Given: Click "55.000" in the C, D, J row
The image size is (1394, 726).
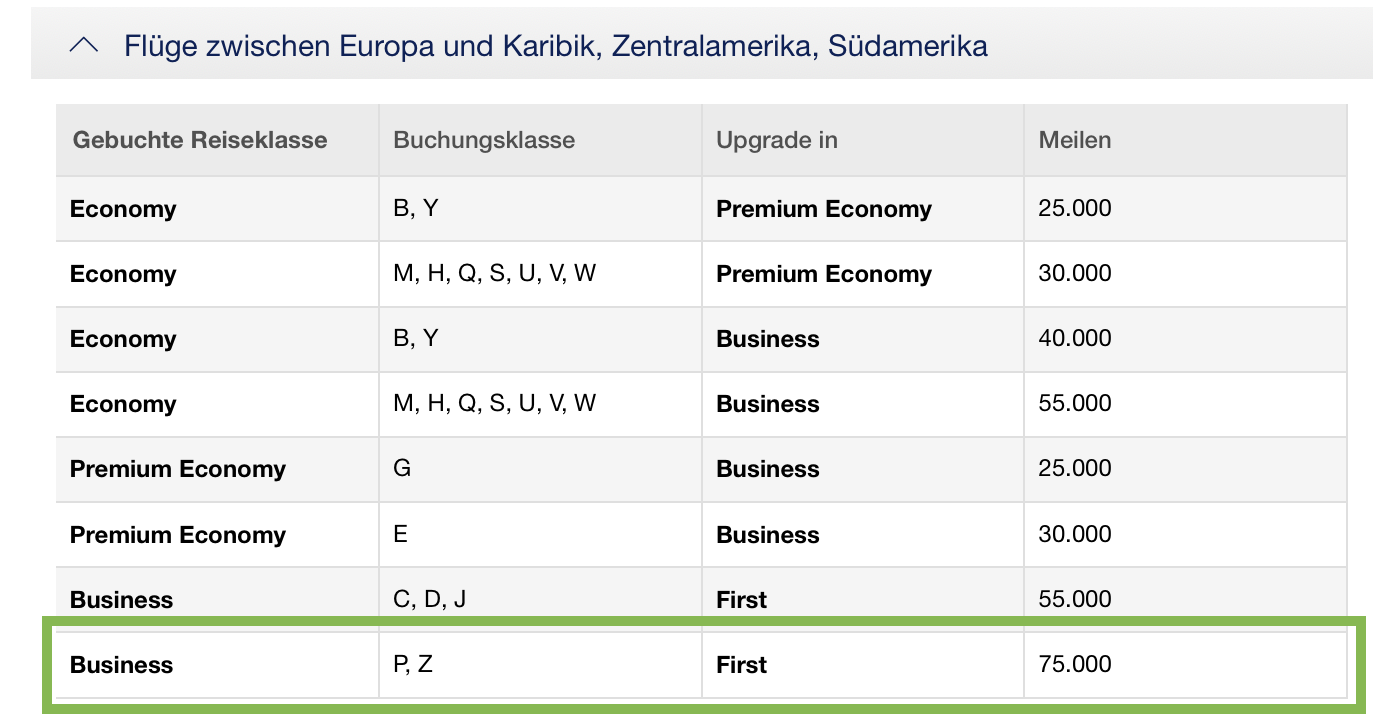Looking at the screenshot, I should click(x=1075, y=599).
